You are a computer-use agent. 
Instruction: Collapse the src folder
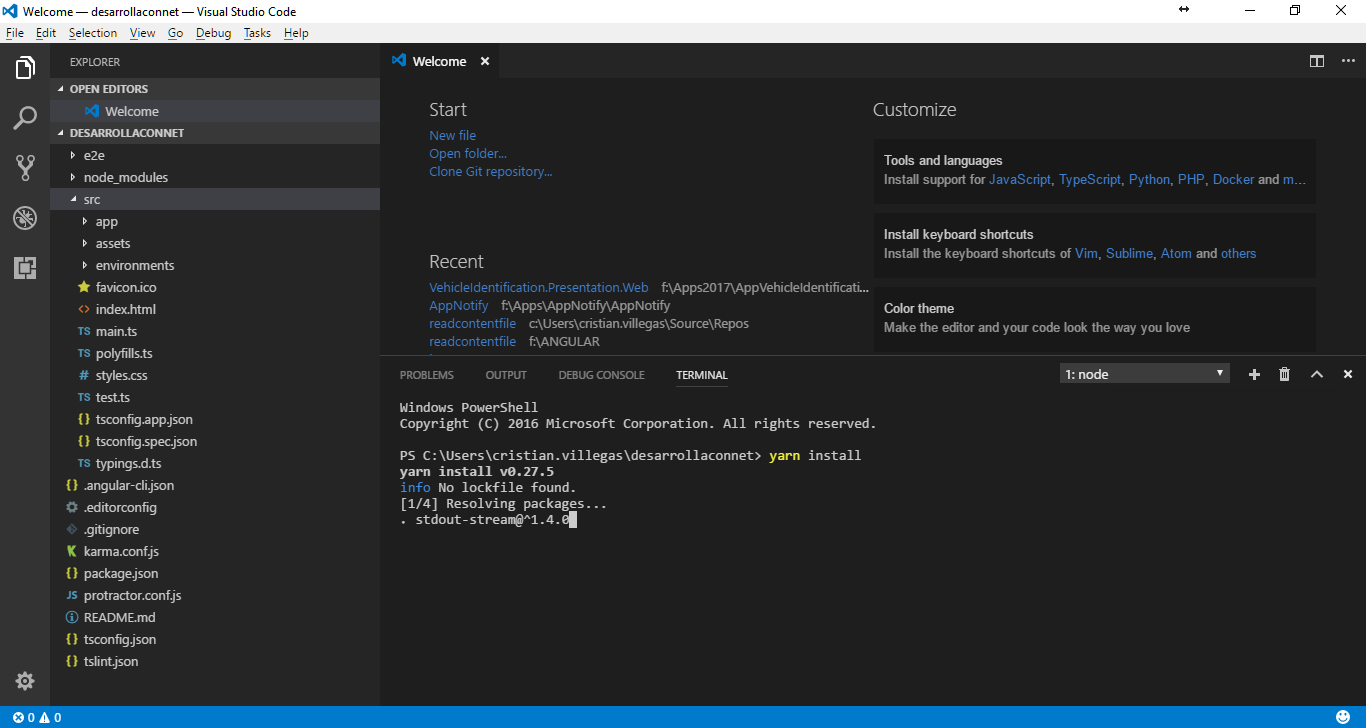(92, 199)
